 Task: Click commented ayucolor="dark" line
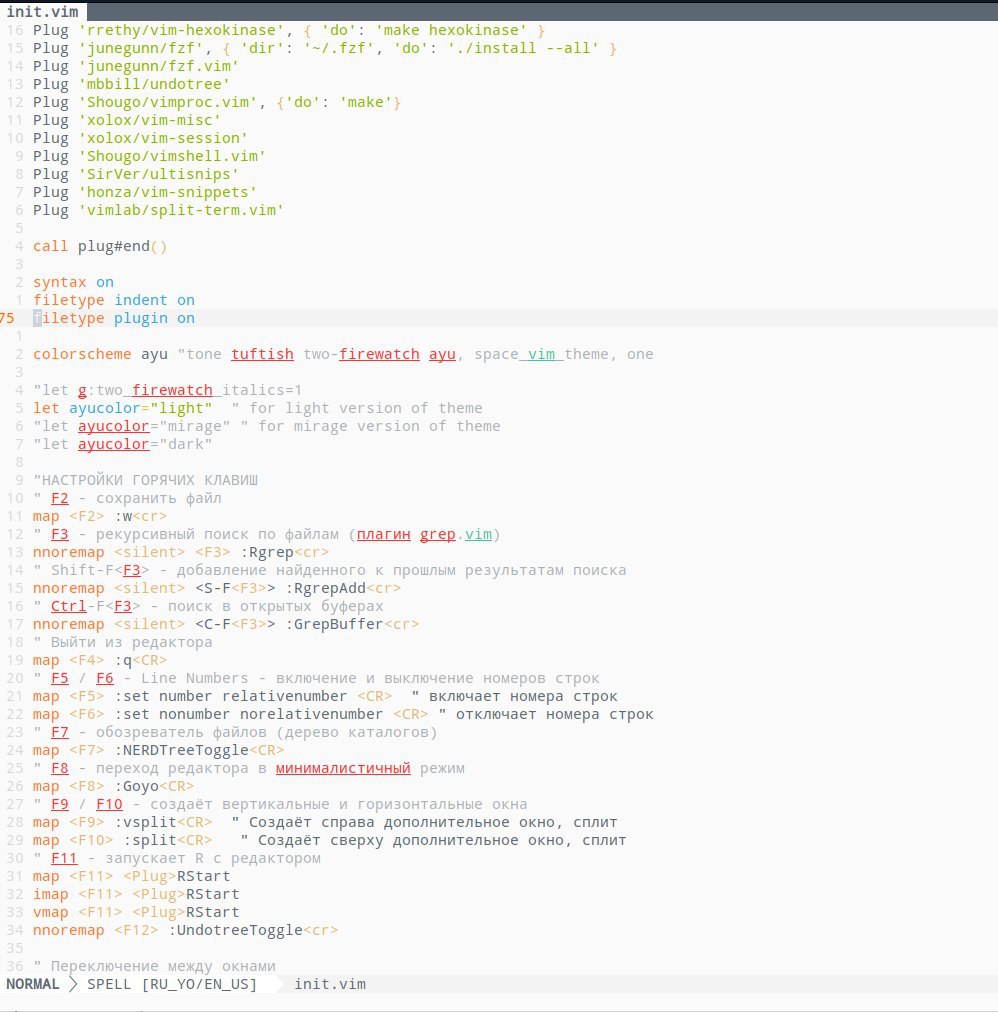(123, 445)
